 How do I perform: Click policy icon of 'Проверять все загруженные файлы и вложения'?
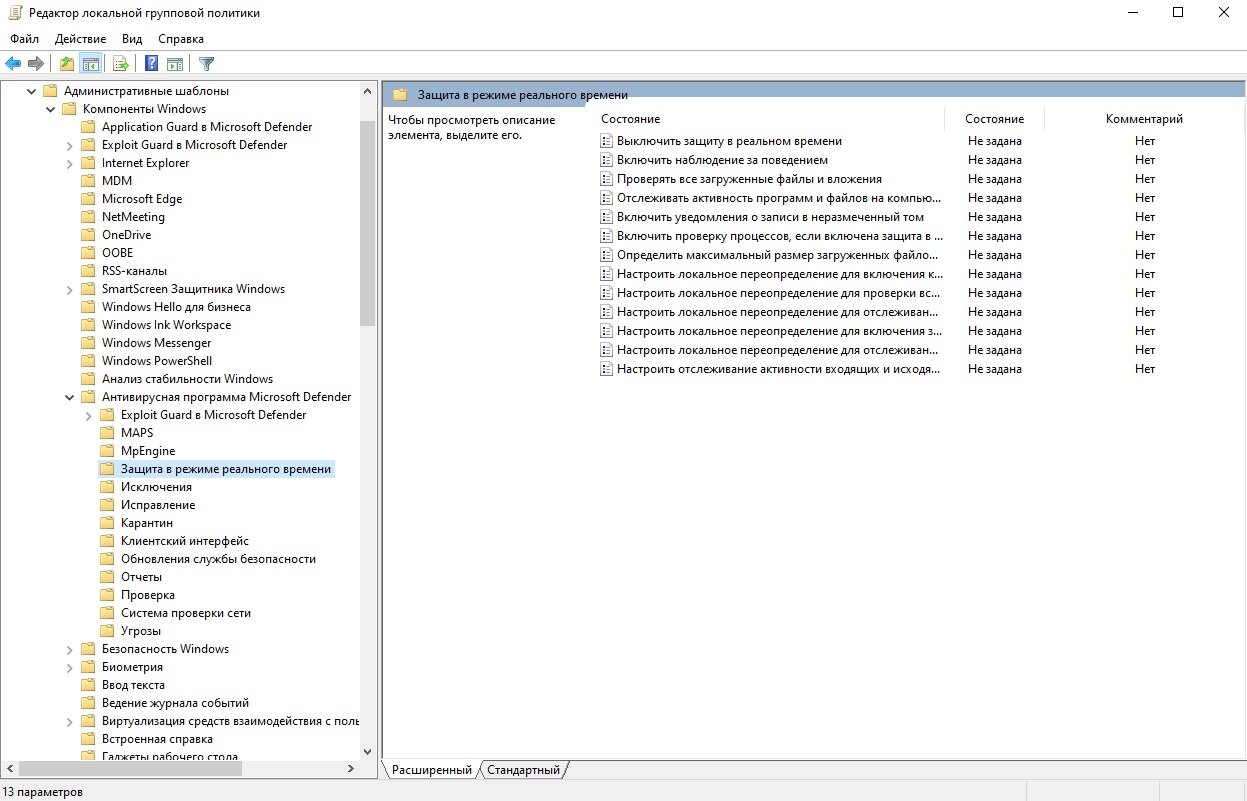pos(606,179)
